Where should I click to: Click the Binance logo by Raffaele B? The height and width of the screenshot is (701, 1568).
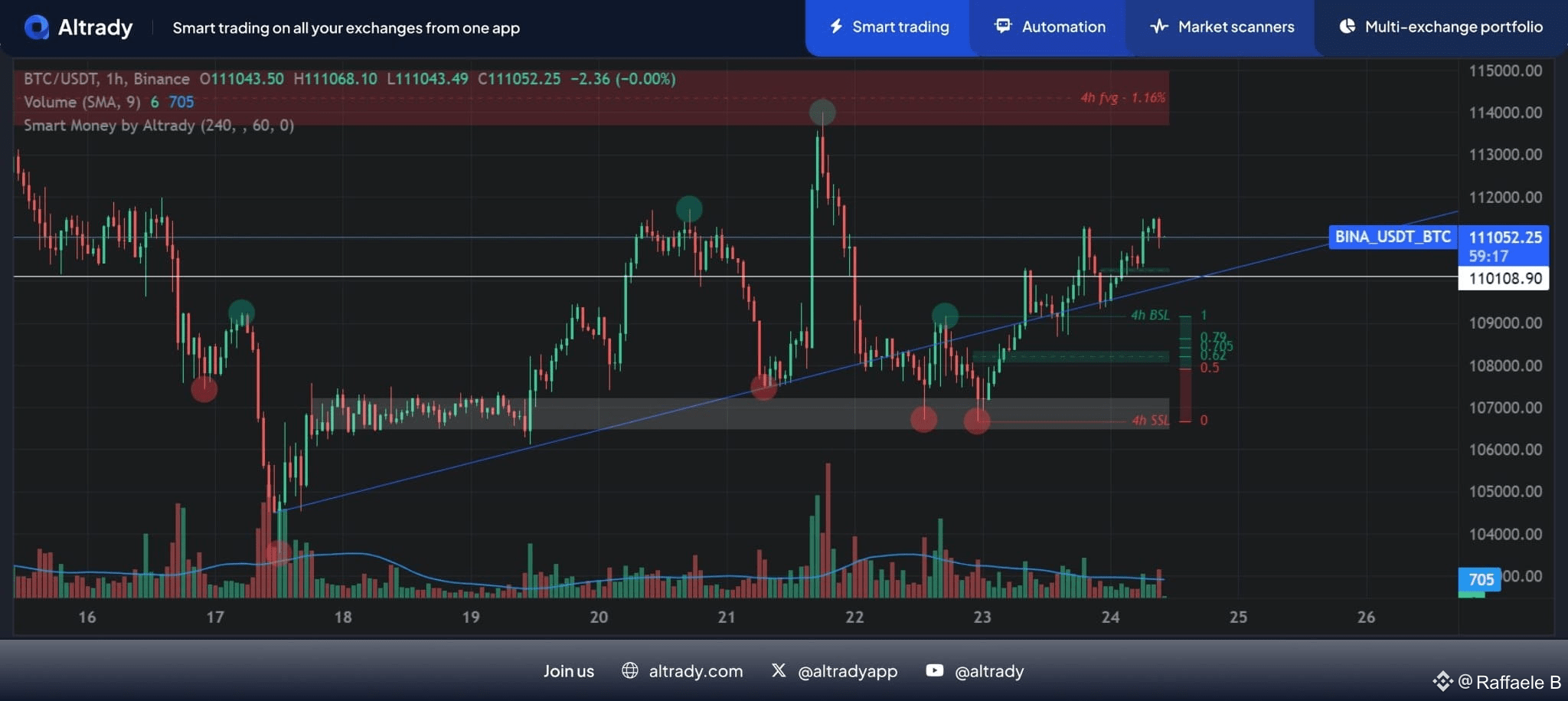click(1442, 681)
